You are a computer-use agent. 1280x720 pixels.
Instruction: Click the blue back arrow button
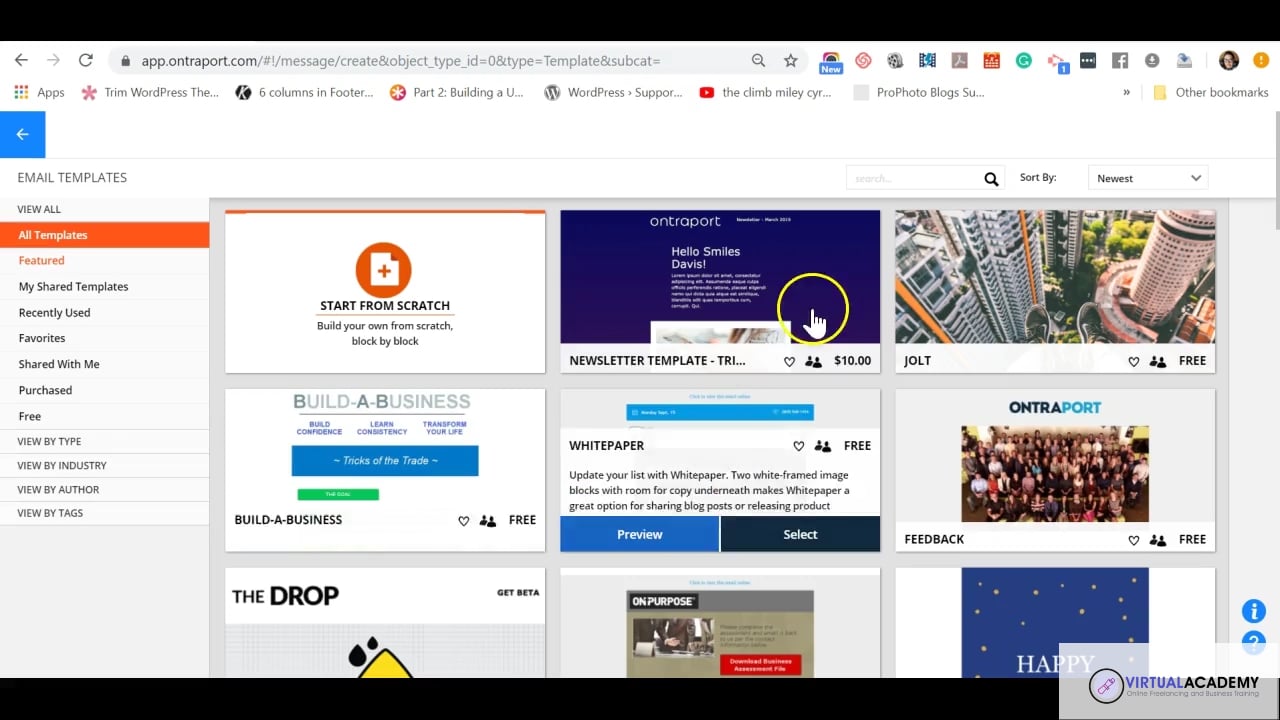[22, 134]
